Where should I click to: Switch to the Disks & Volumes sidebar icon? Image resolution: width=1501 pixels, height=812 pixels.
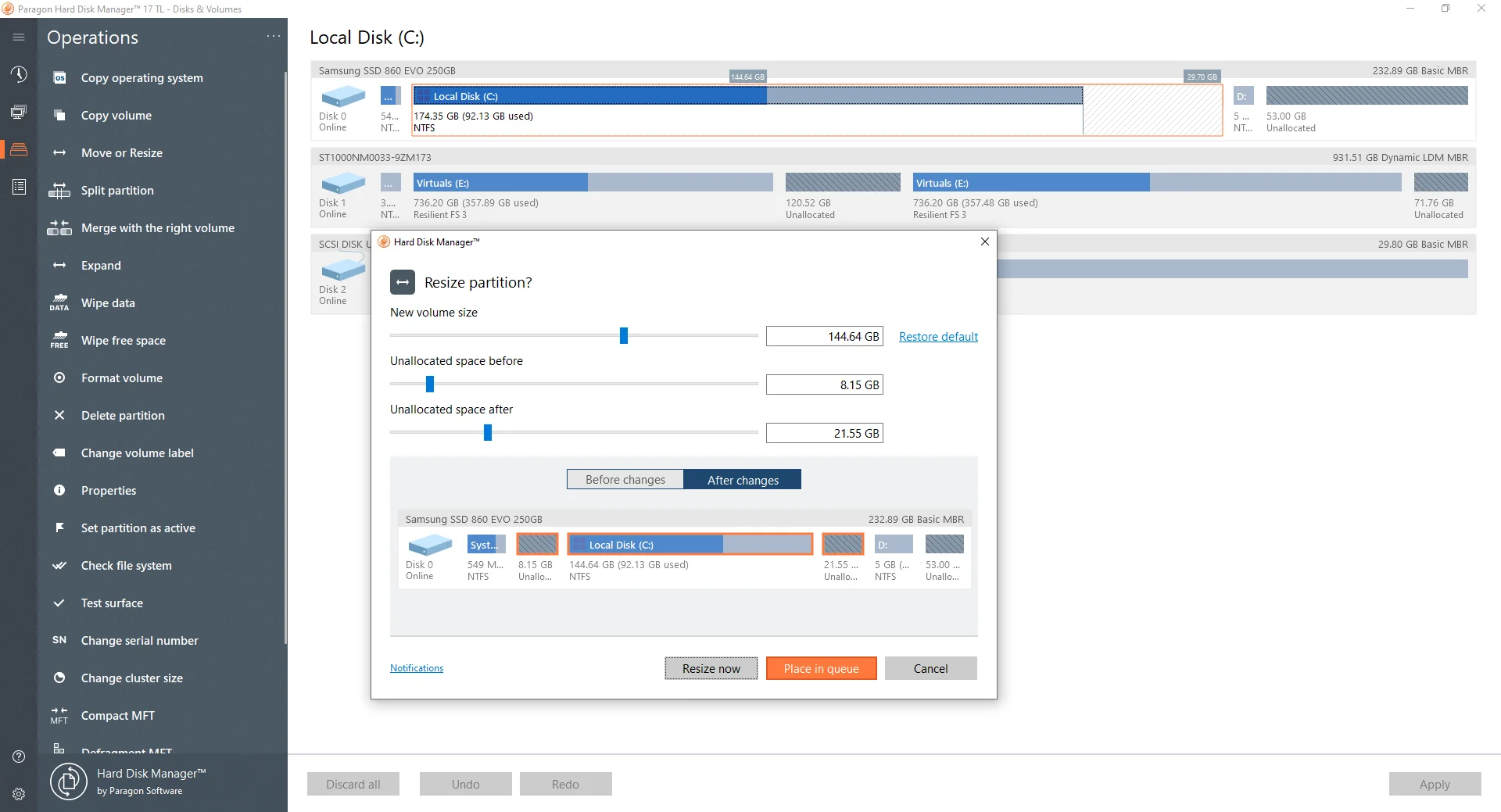(x=19, y=148)
